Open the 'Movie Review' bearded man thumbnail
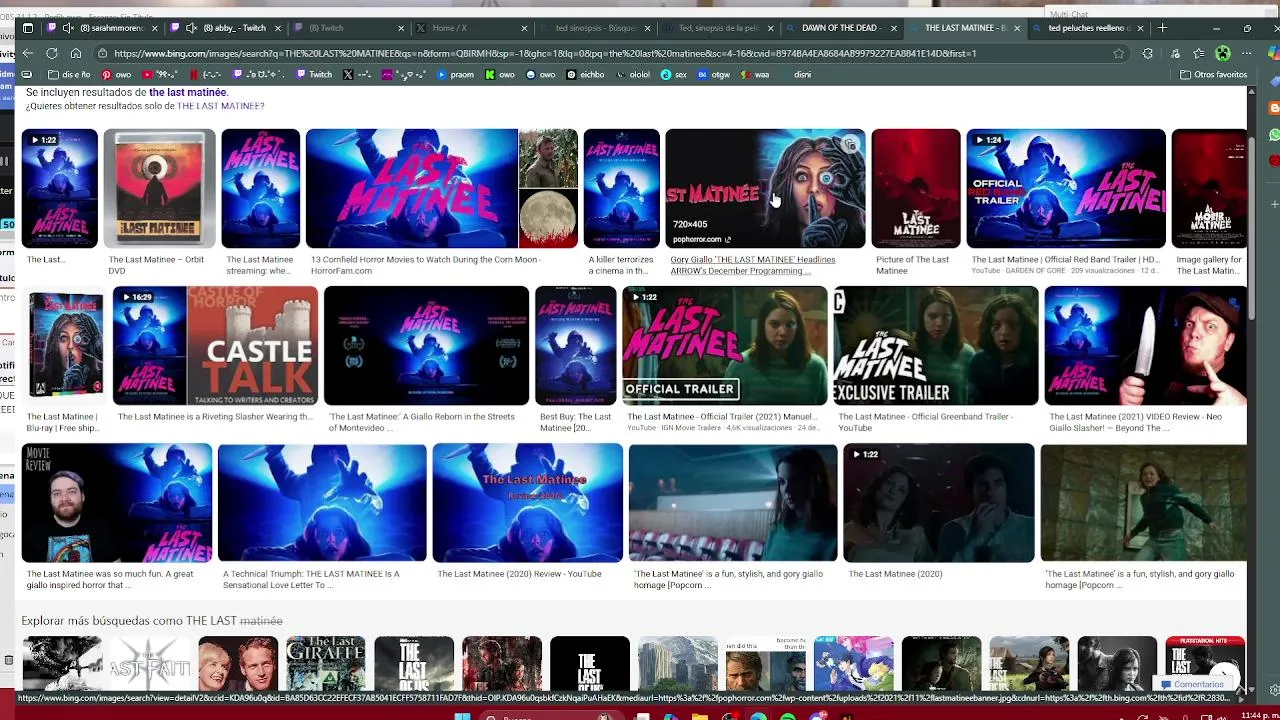The width and height of the screenshot is (1280, 720). tap(117, 502)
